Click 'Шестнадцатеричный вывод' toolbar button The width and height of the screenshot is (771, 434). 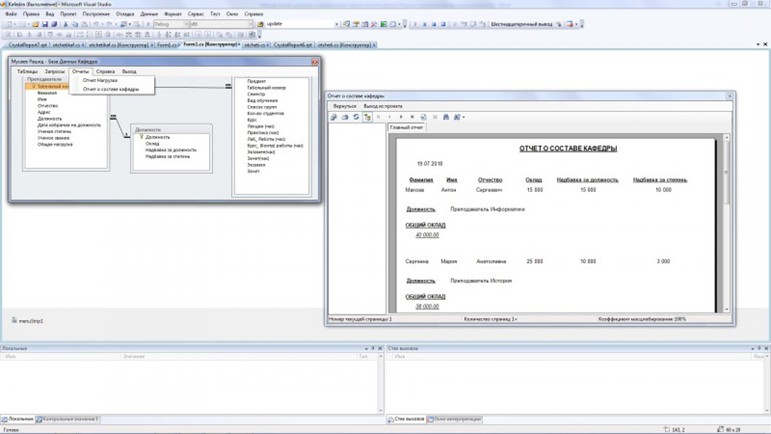click(521, 24)
